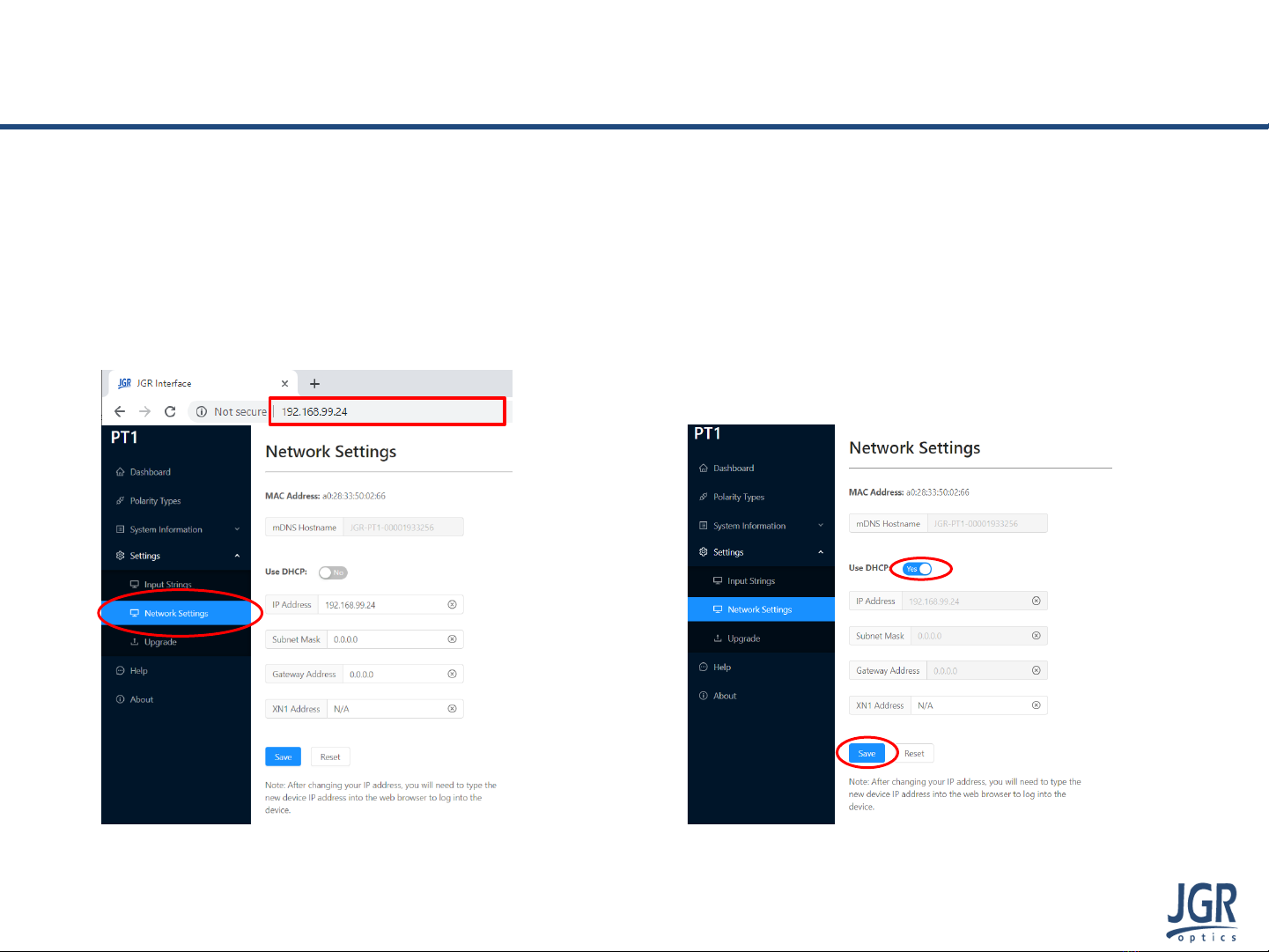This screenshot has height=952, width=1269.
Task: Clear the IP Address field in left panel
Action: pyautogui.click(x=452, y=605)
